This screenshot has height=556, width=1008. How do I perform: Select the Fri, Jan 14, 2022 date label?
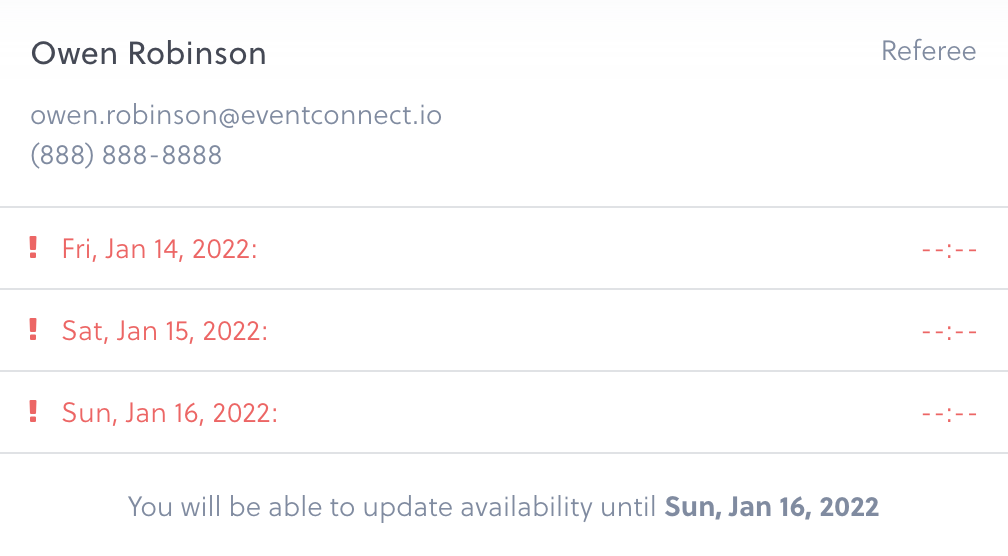[160, 249]
